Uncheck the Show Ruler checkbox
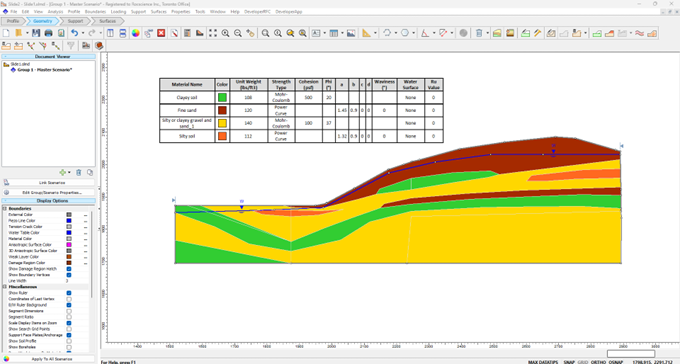Viewport: 680px width, 364px height. pos(69,293)
